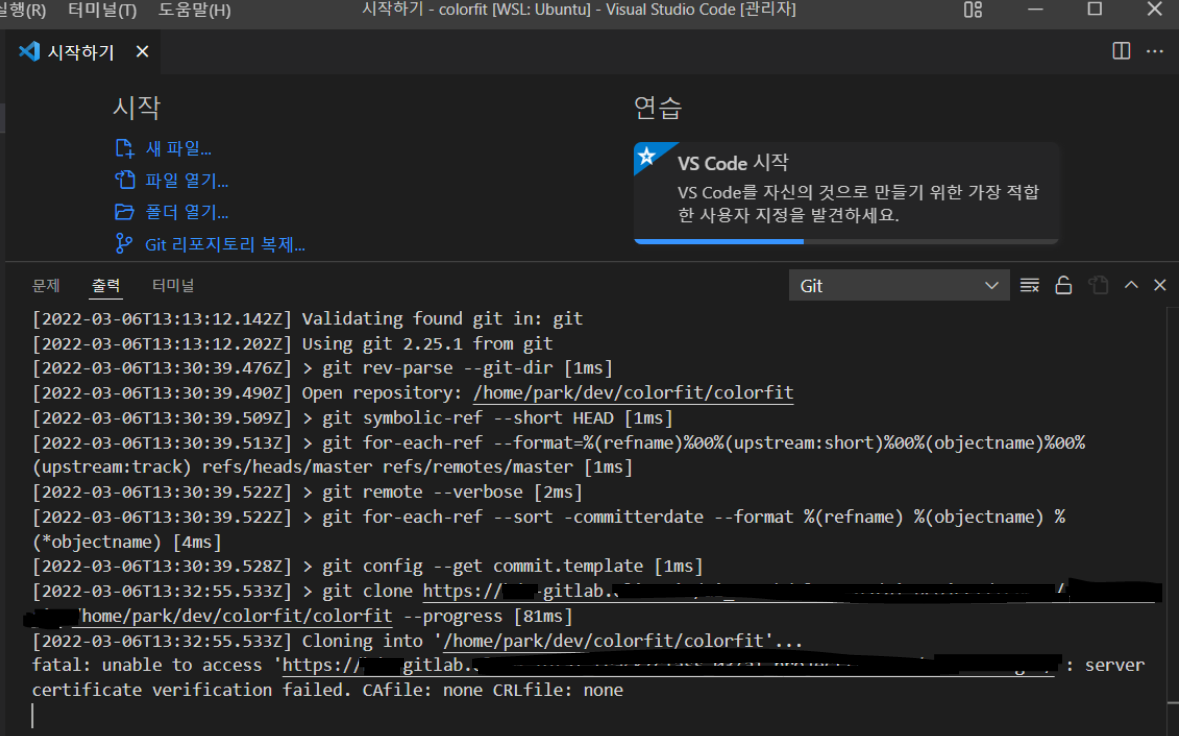Click the path link in the Cloning into line
The width and height of the screenshot is (1179, 736).
(x=603, y=641)
